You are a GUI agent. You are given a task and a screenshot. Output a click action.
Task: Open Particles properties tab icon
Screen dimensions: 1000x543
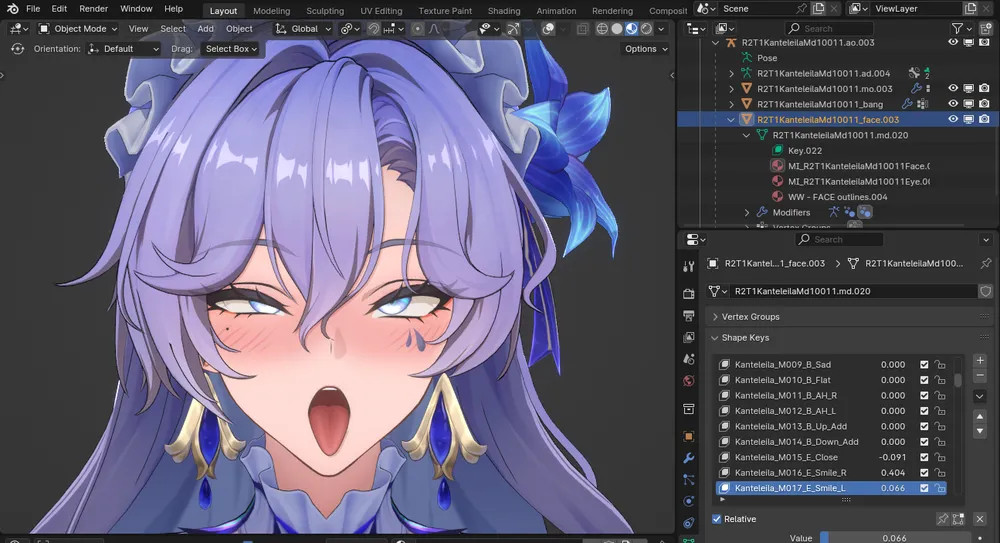pos(689,480)
